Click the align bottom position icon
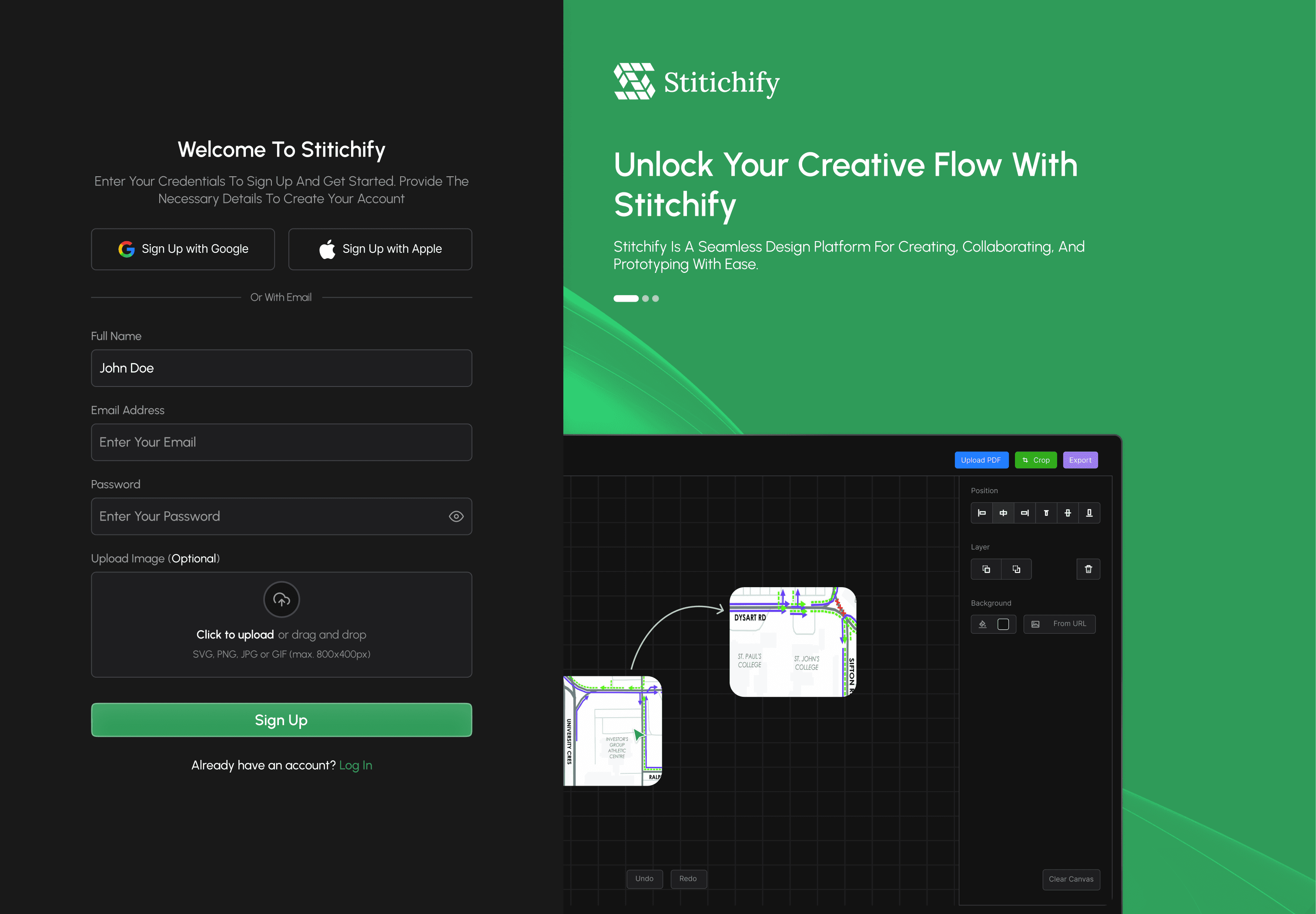 [1089, 513]
